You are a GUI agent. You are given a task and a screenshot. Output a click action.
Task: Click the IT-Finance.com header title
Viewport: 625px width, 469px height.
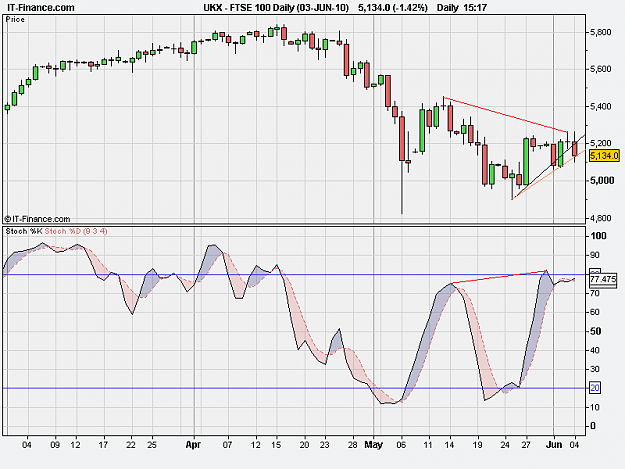pyautogui.click(x=41, y=8)
